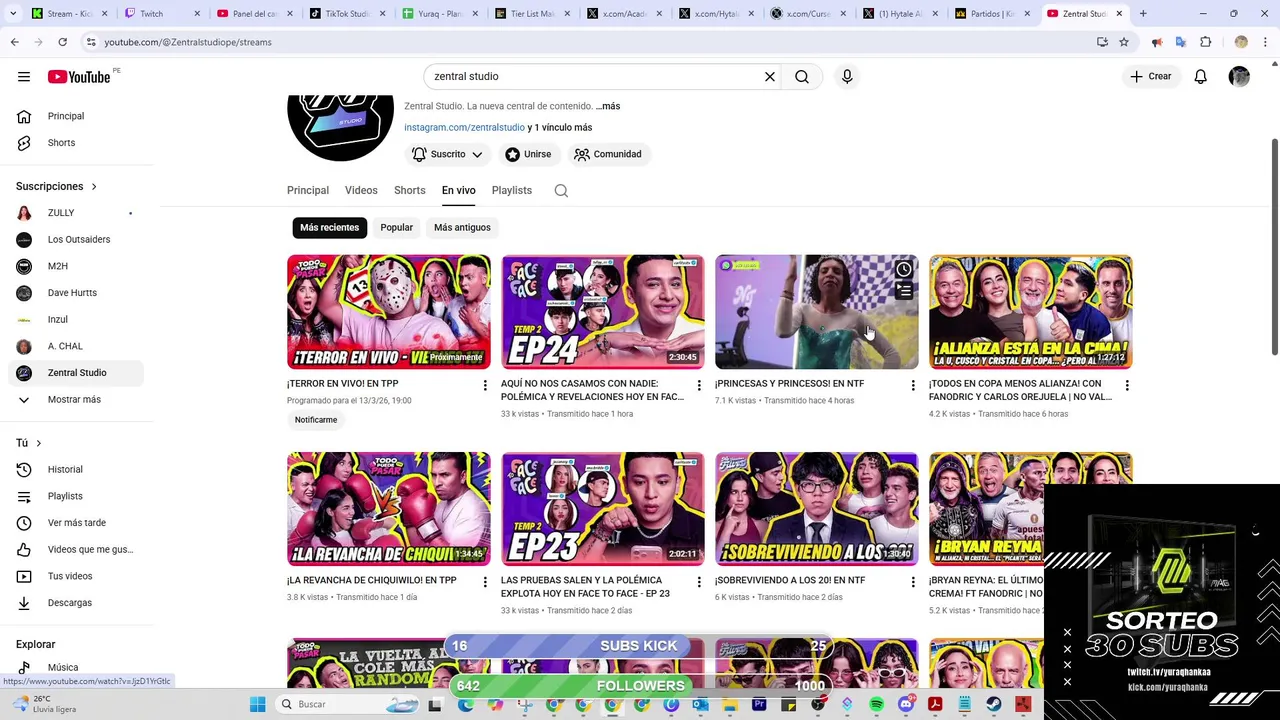
Task: Add princesas video to queue icon
Action: 904,291
